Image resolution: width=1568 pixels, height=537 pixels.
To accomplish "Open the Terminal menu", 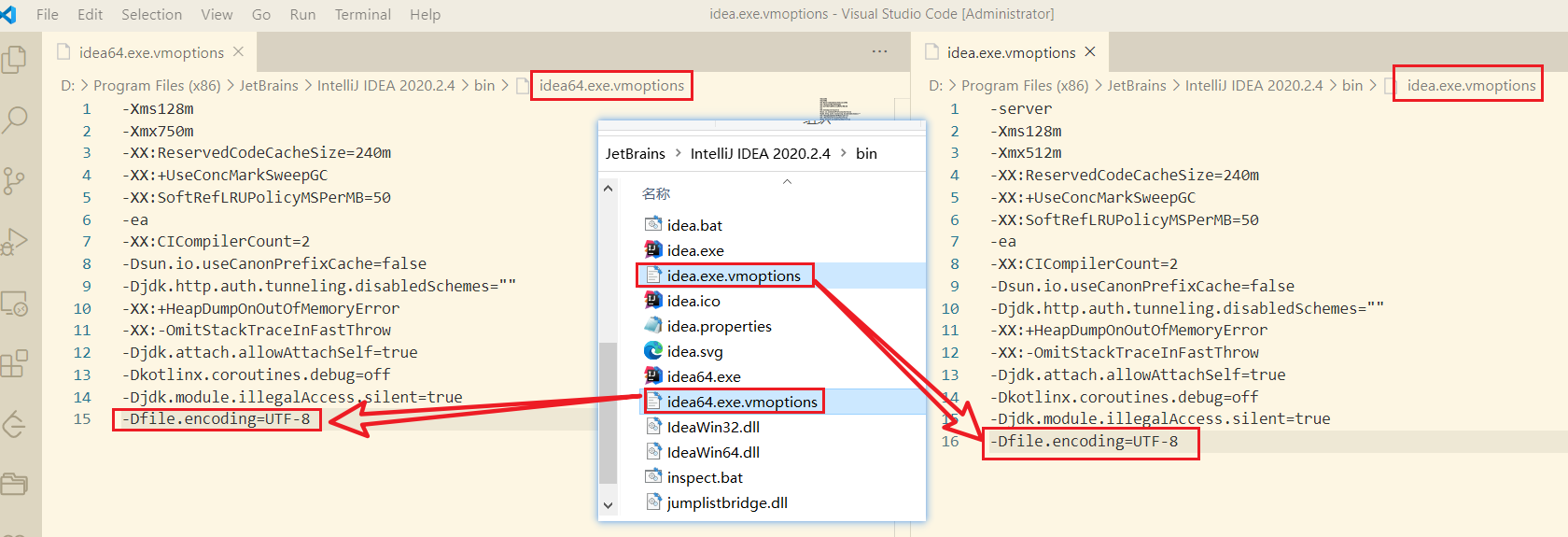I will pyautogui.click(x=363, y=14).
